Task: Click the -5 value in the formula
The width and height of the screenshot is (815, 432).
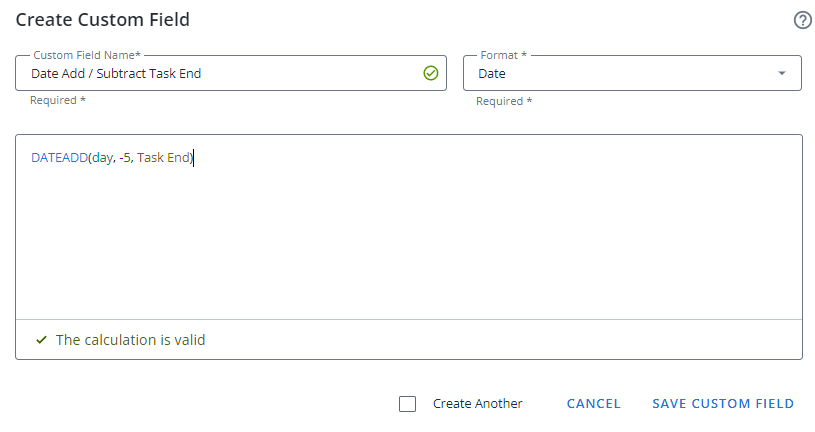Action: (125, 158)
